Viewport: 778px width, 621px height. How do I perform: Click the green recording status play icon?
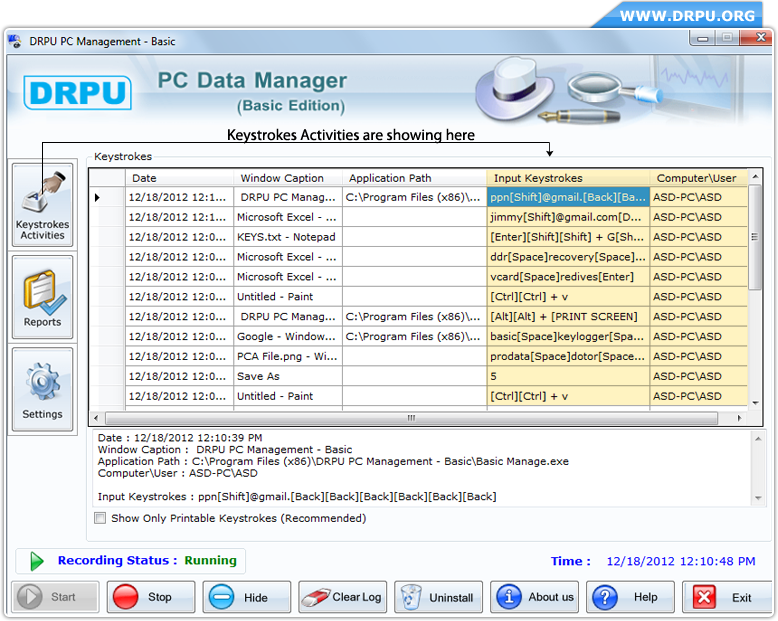point(37,561)
